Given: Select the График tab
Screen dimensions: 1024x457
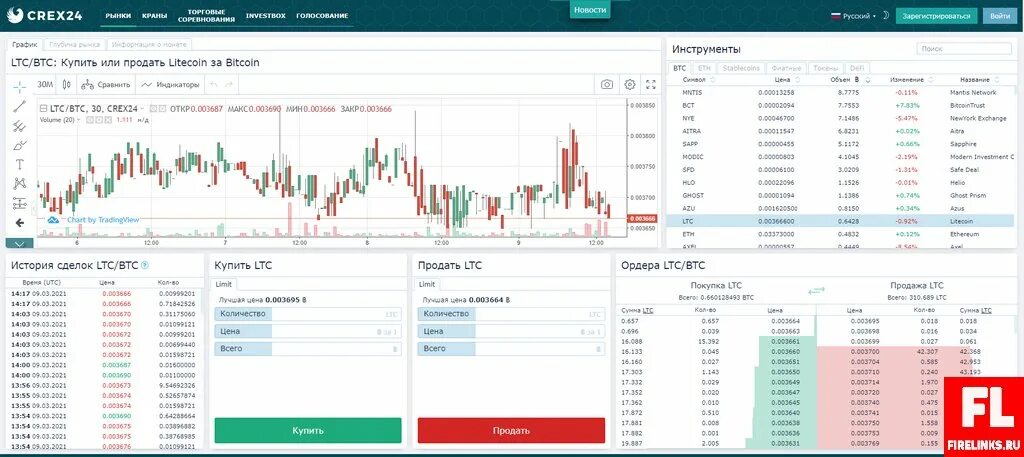Looking at the screenshot, I should click(x=25, y=45).
